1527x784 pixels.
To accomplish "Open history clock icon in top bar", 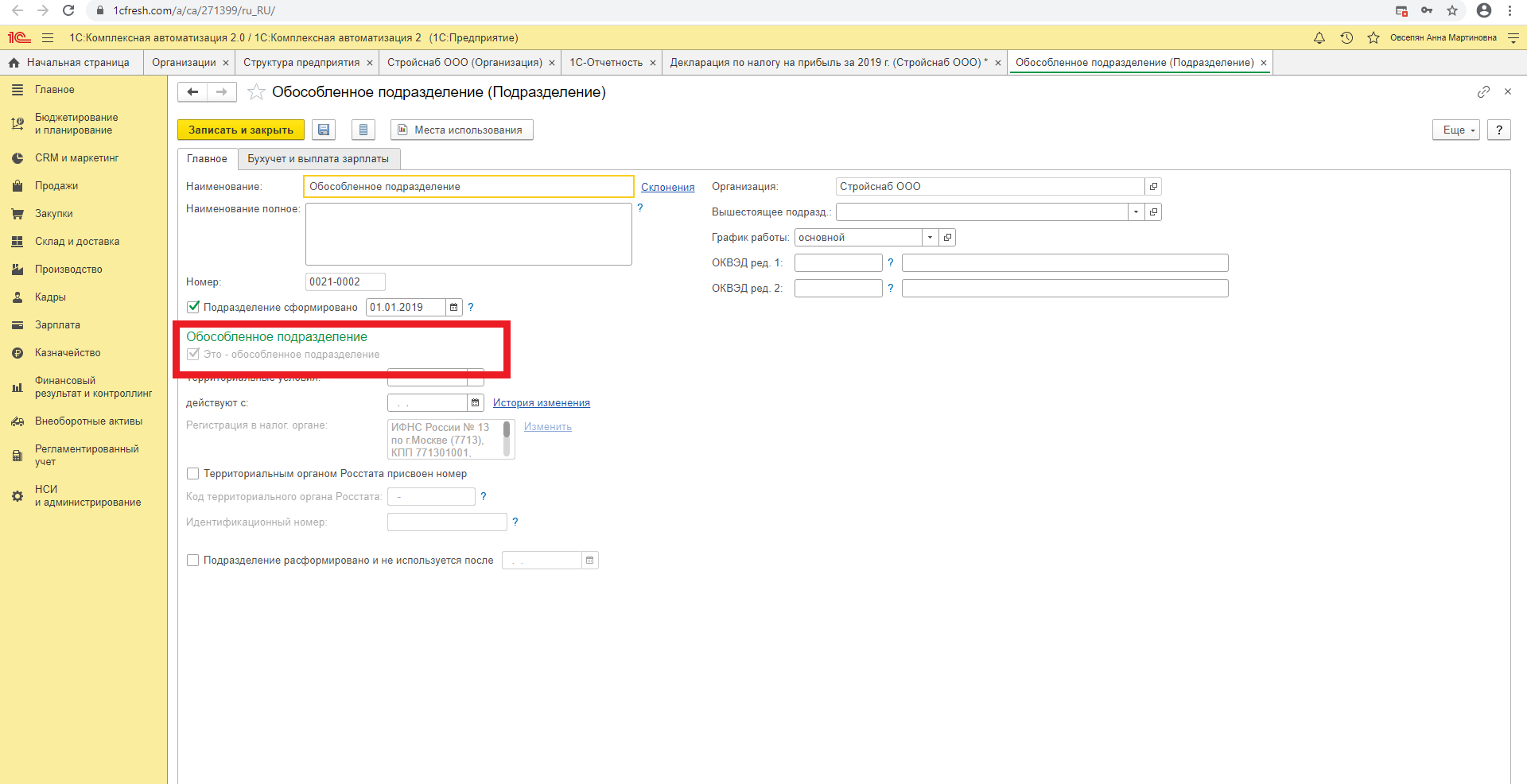I will pyautogui.click(x=1346, y=37).
